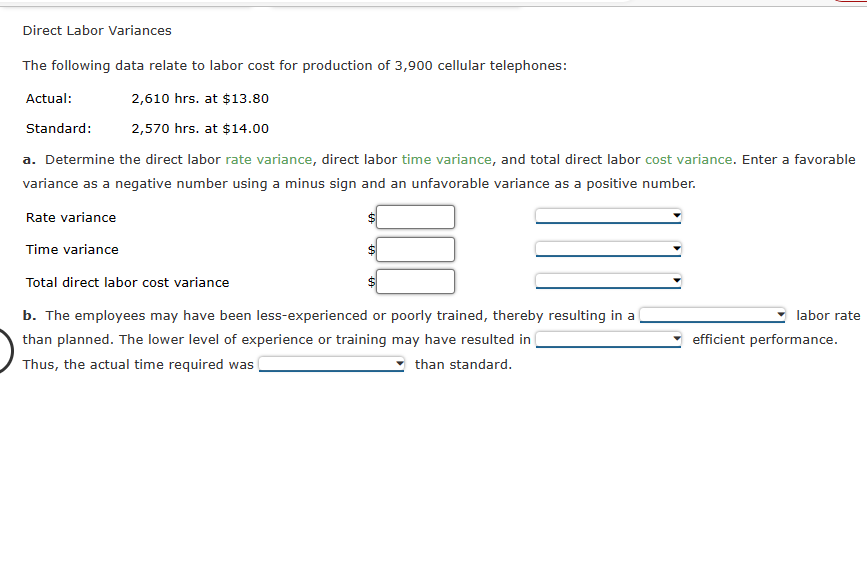Open the efficient performance dropdown
The image size is (867, 580).
point(607,339)
